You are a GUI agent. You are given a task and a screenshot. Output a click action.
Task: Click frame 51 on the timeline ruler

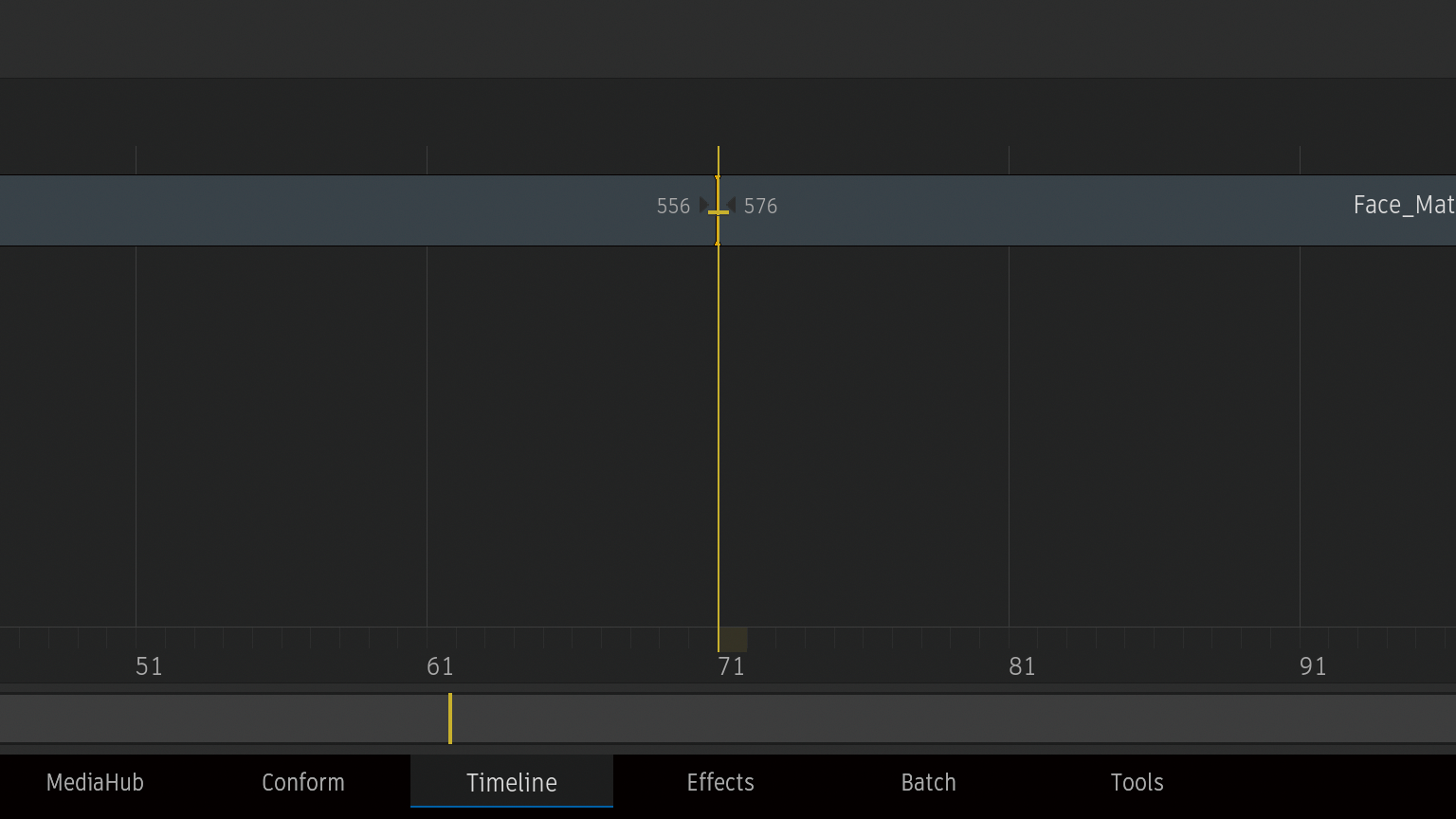149,666
